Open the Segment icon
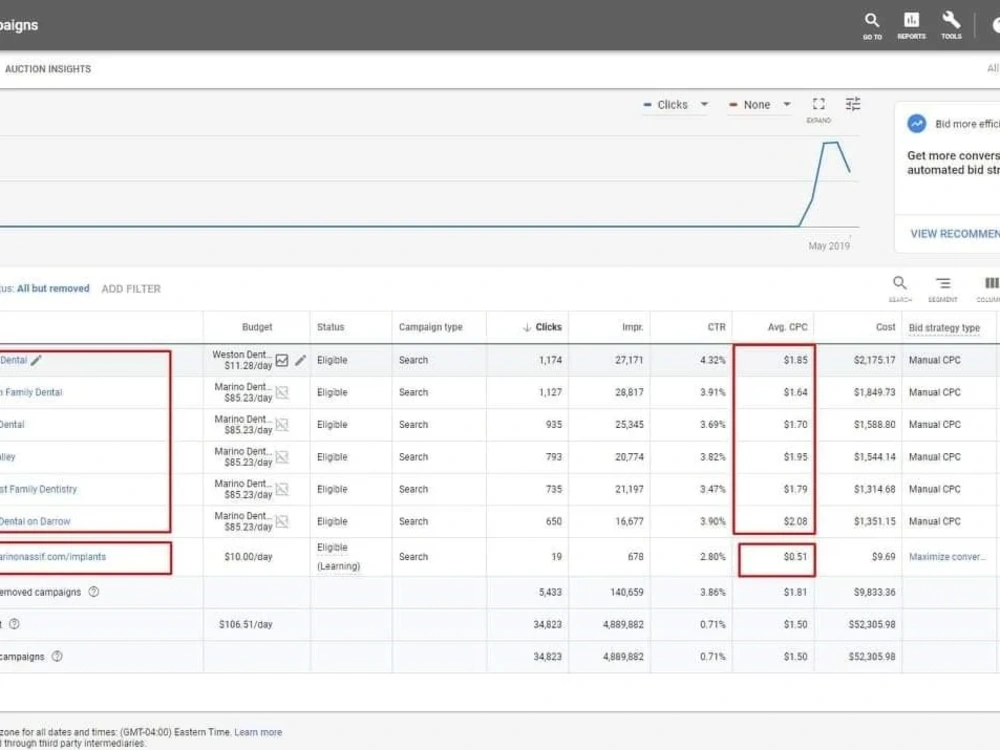Image resolution: width=1000 pixels, height=750 pixels. 943,283
